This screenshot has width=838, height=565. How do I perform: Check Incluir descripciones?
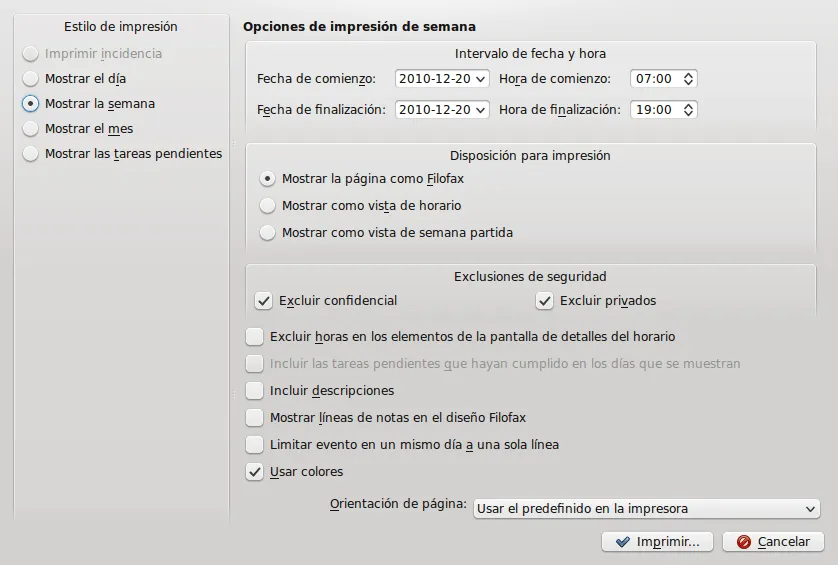point(254,391)
